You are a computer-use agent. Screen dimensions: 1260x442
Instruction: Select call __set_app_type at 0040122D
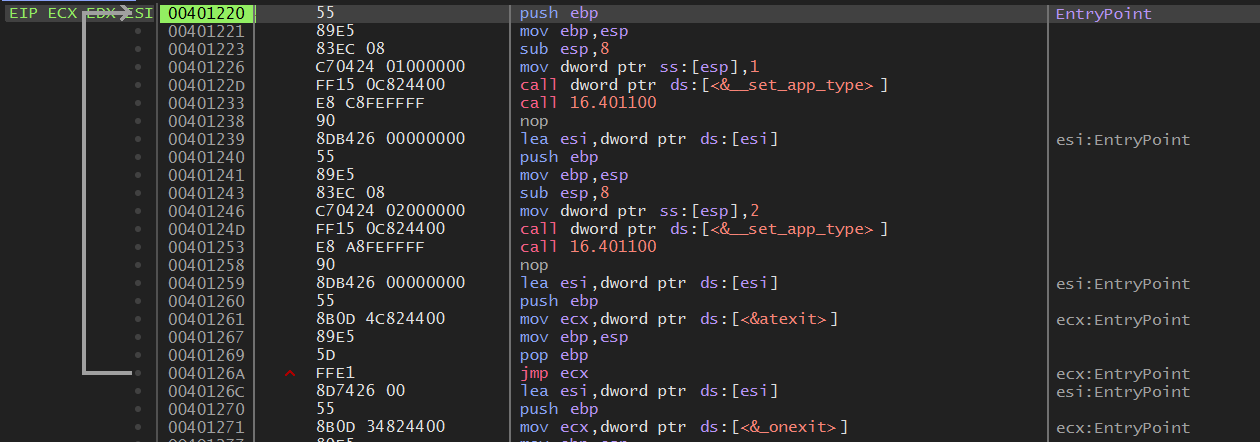[x=704, y=85]
